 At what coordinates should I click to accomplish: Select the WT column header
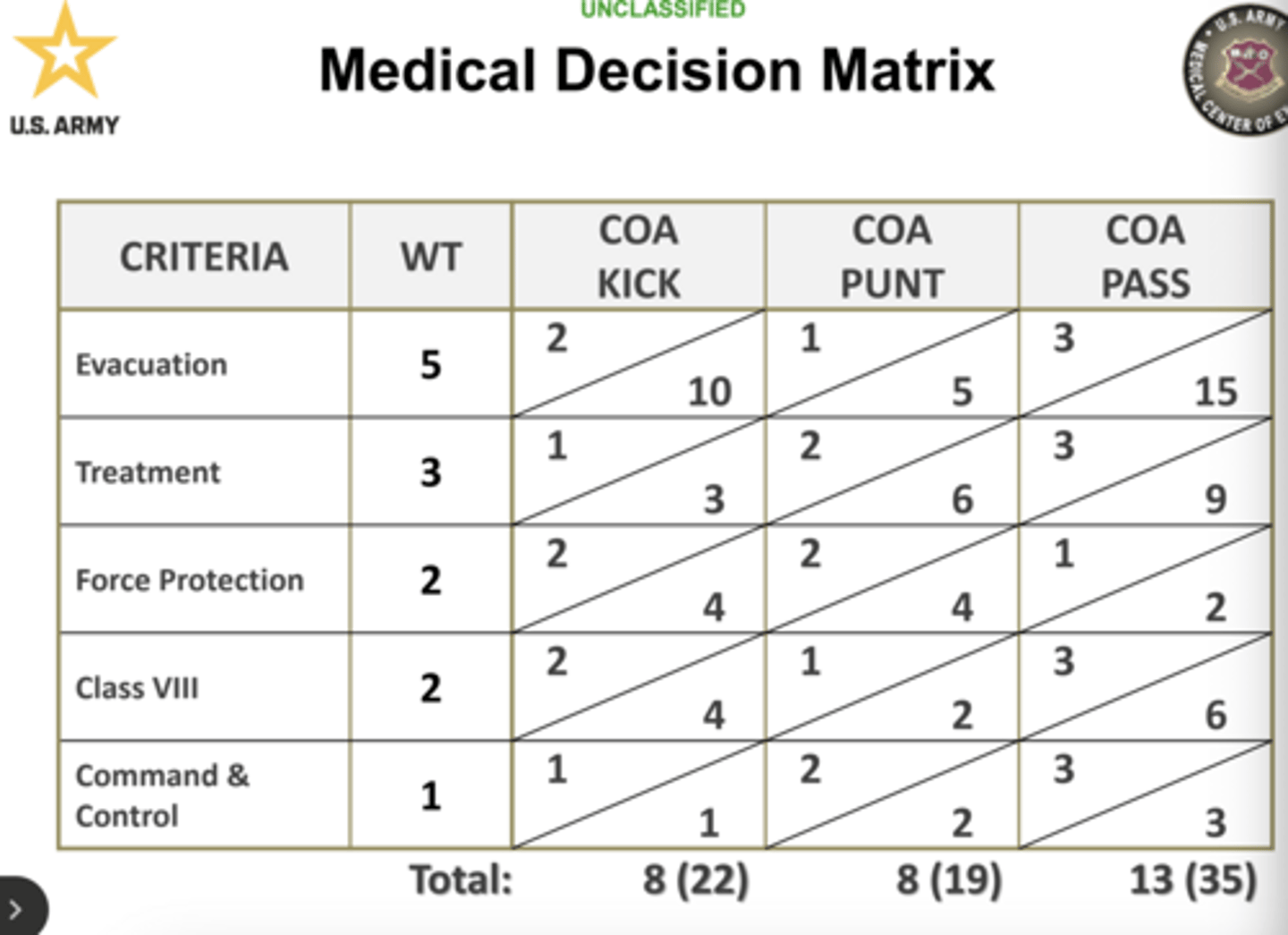tap(431, 257)
